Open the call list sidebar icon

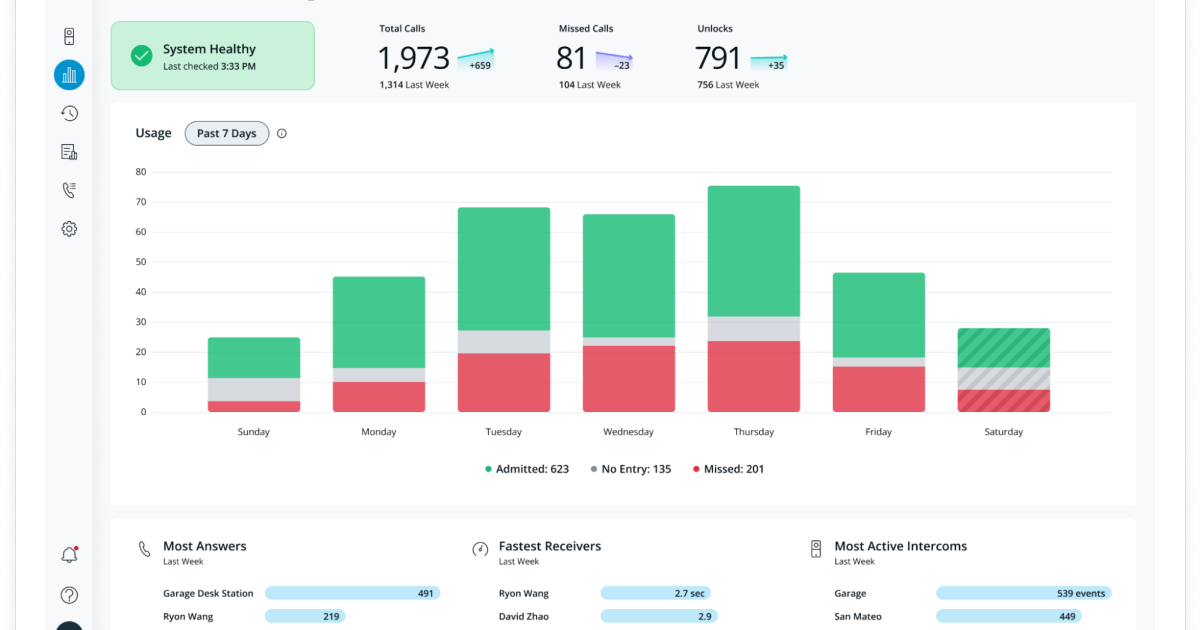69,190
